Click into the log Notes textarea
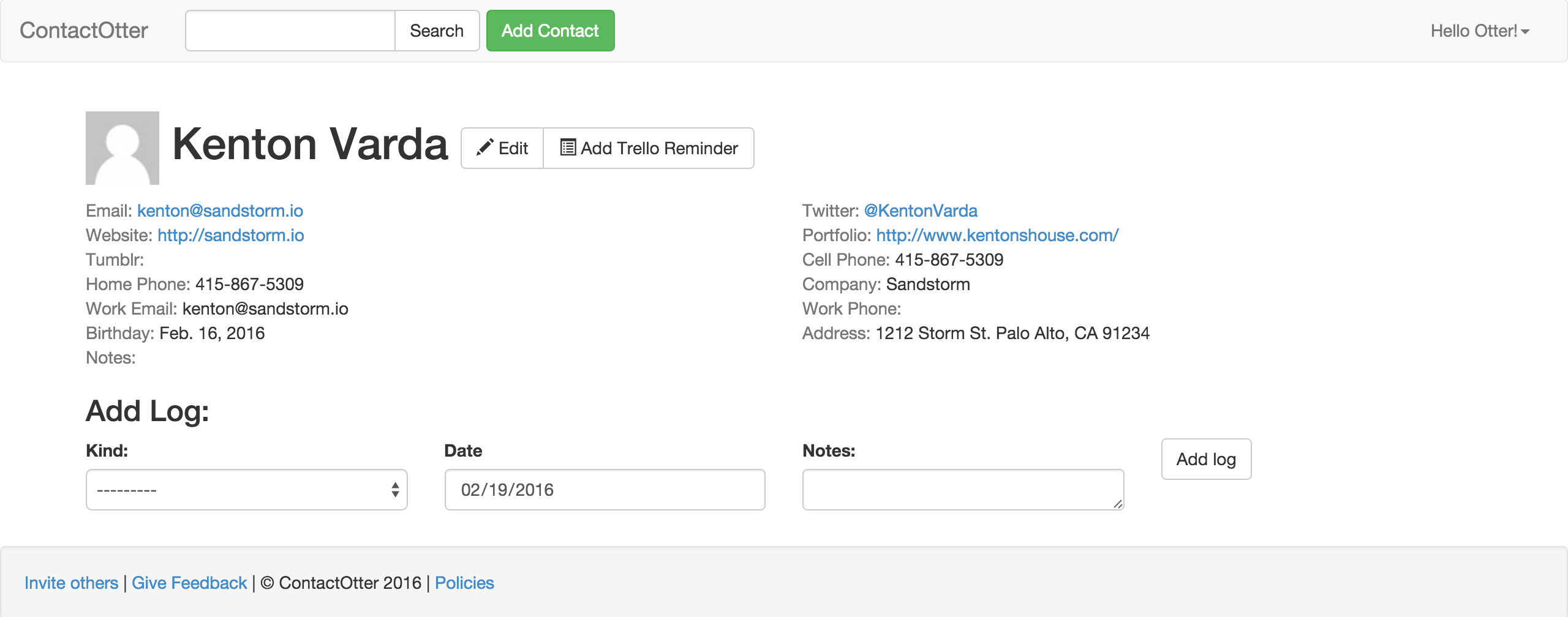 (x=963, y=490)
